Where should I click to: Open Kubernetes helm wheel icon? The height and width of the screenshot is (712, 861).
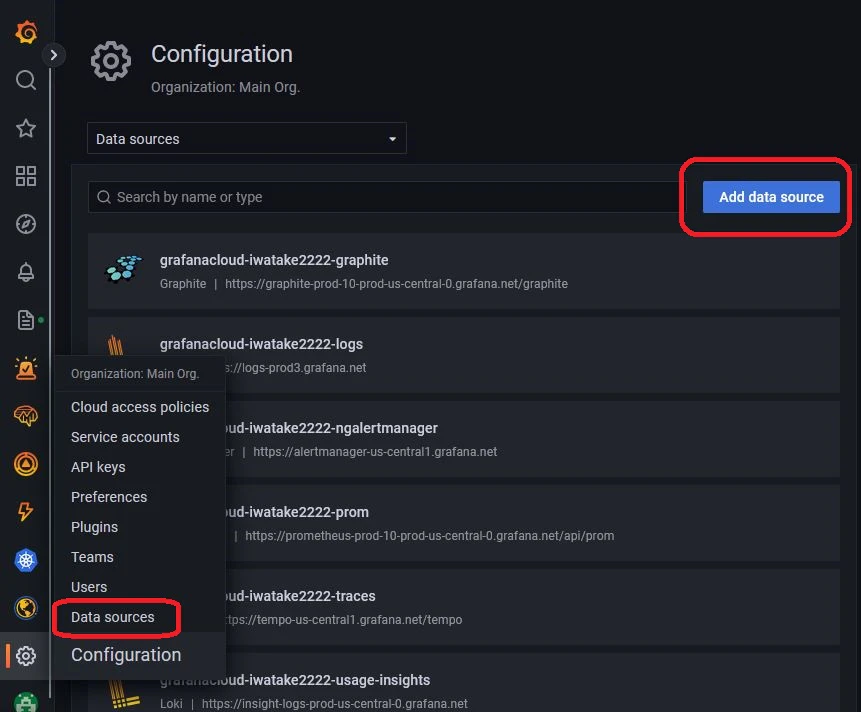26,560
